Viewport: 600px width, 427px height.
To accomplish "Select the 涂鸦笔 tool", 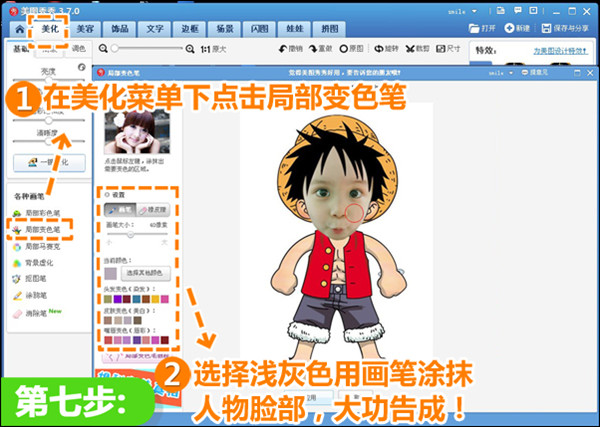I will pyautogui.click(x=30, y=296).
